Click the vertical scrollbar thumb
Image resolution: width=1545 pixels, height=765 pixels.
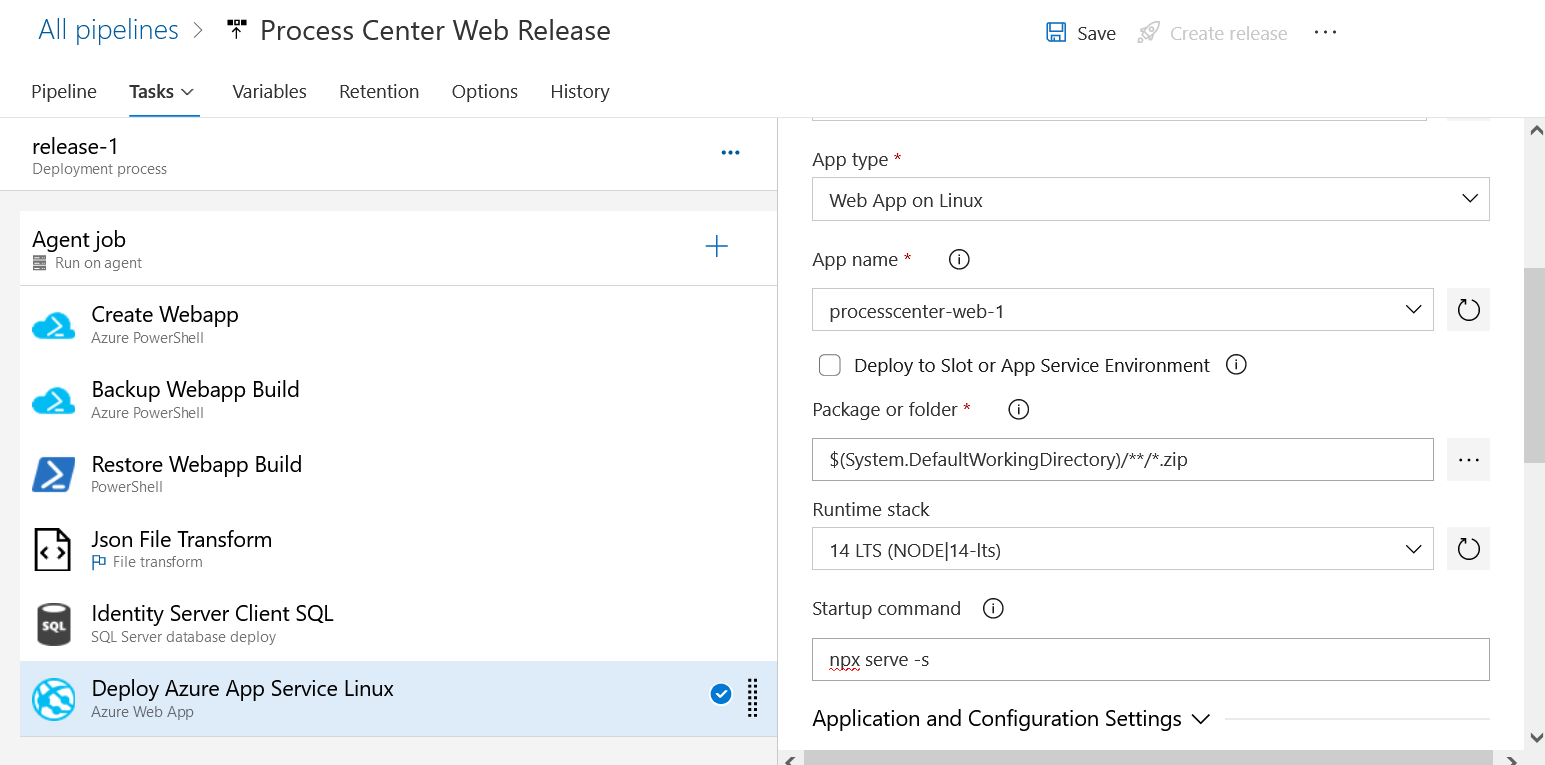[1534, 365]
